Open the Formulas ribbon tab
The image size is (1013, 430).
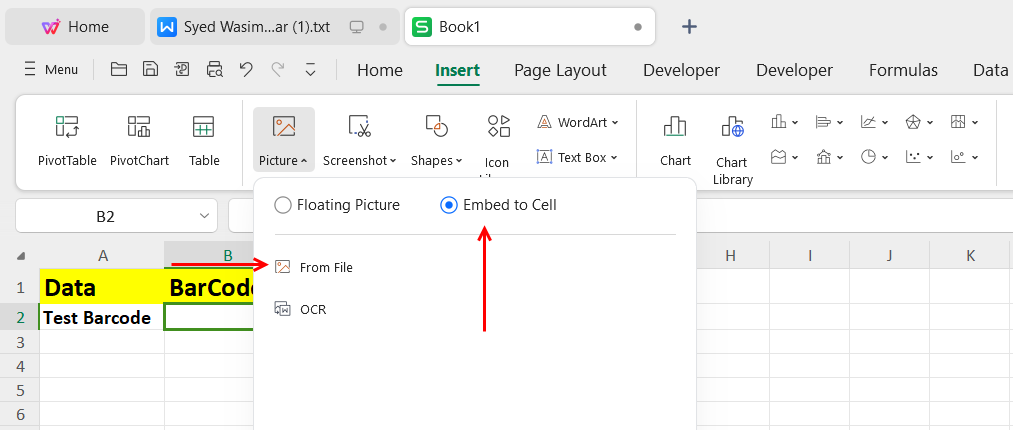(x=903, y=70)
